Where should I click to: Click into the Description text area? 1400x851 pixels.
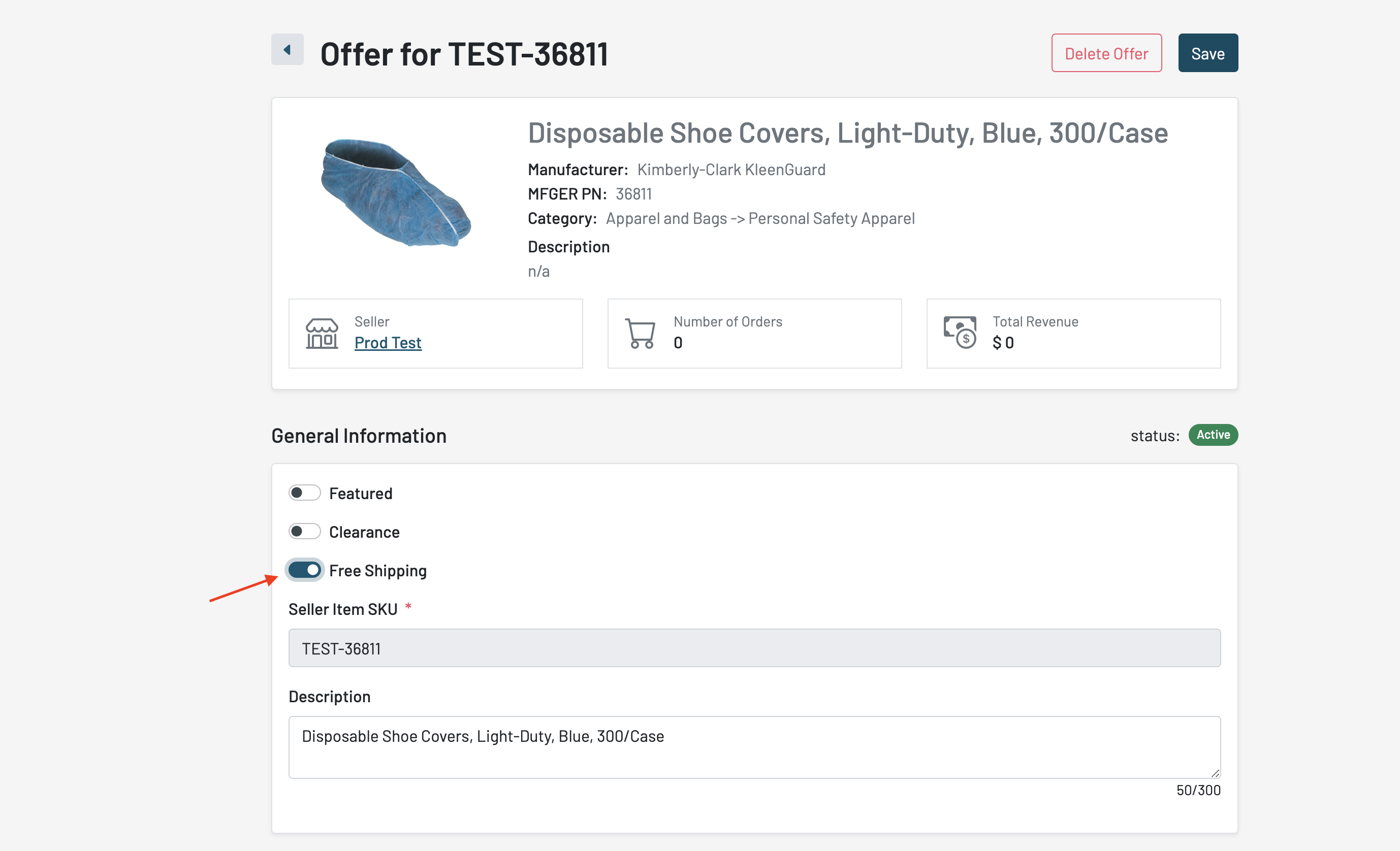pos(754,747)
